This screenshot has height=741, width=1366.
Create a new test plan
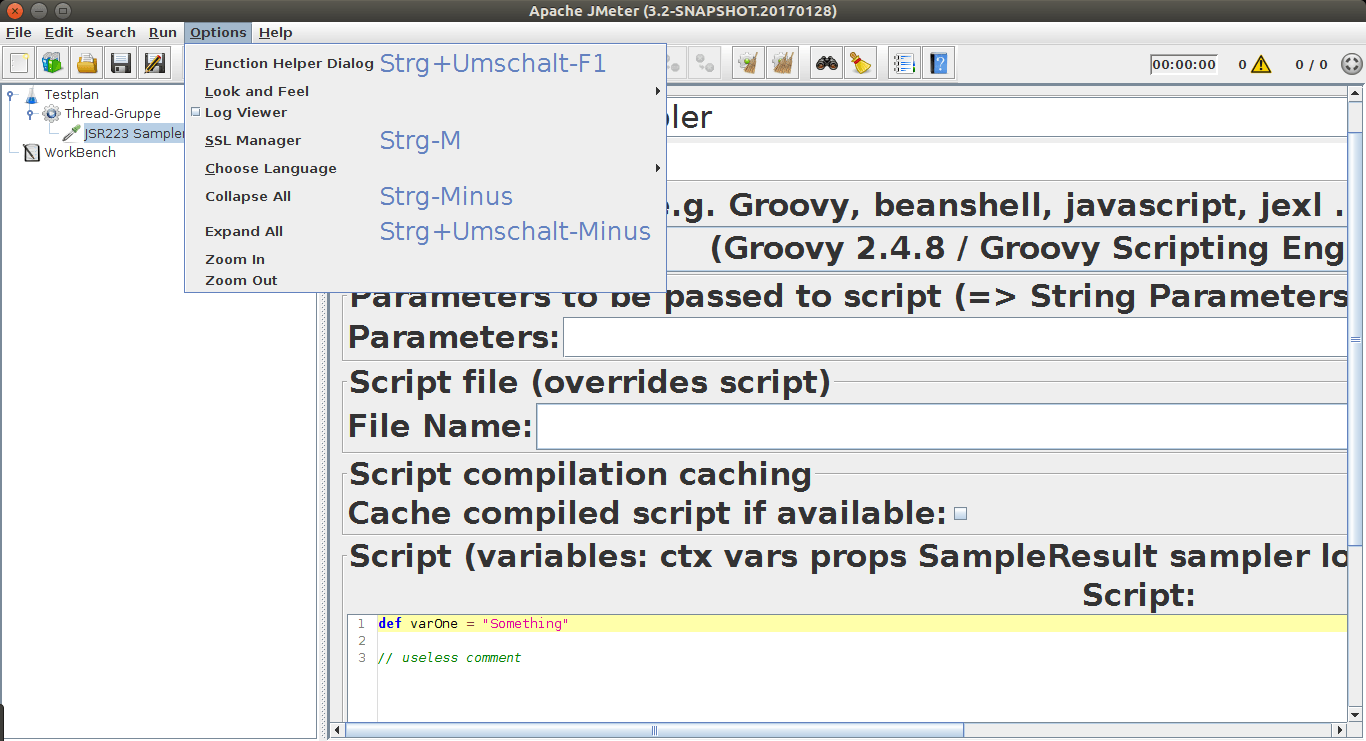18,63
